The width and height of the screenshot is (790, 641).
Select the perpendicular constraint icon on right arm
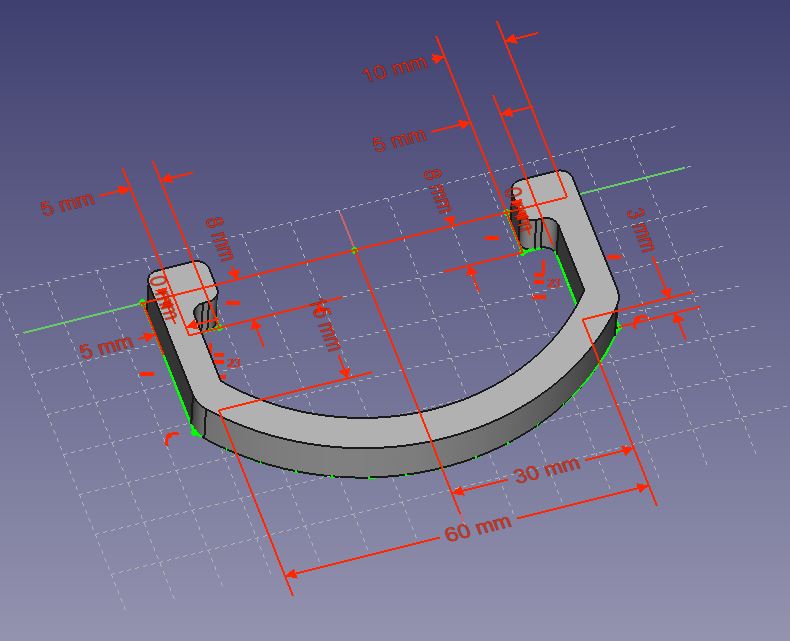click(540, 268)
